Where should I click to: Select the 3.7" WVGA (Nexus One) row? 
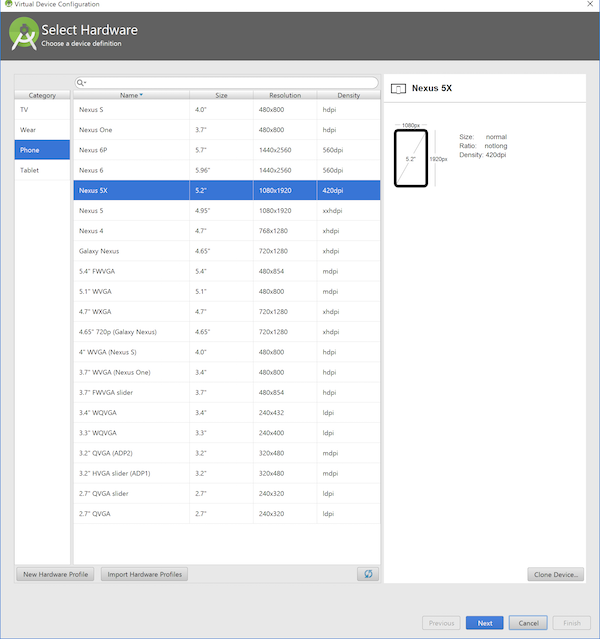pyautogui.click(x=227, y=372)
